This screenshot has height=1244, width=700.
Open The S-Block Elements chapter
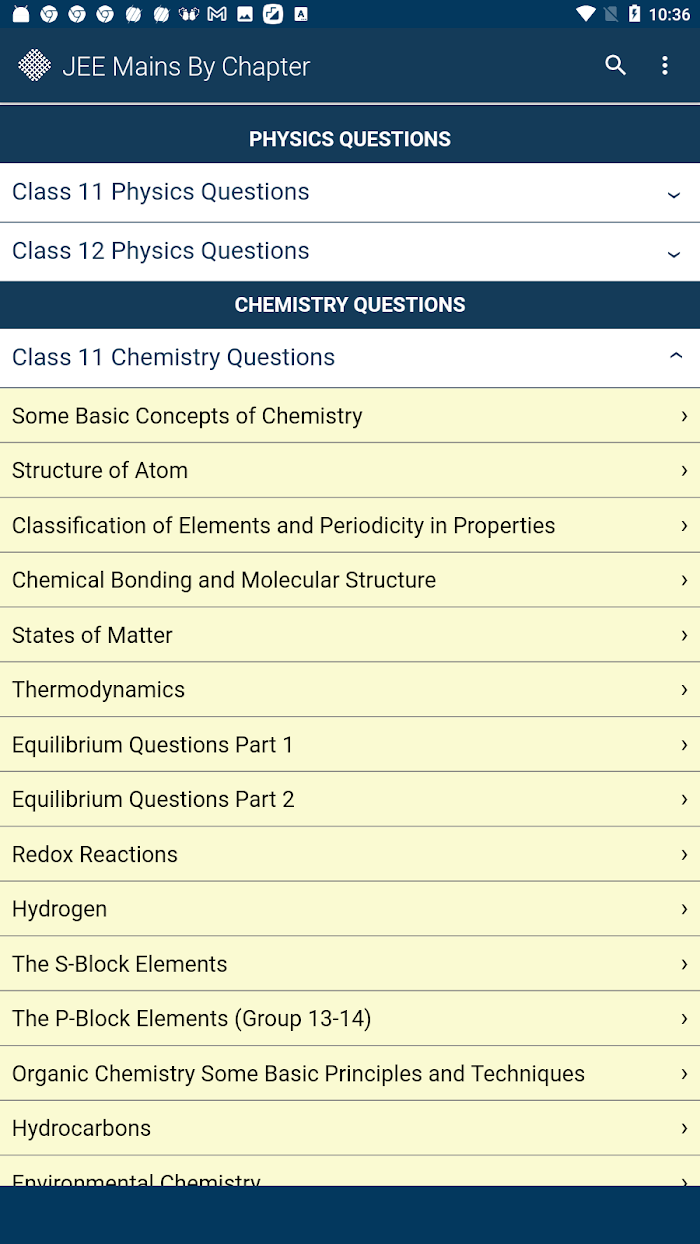coord(350,964)
